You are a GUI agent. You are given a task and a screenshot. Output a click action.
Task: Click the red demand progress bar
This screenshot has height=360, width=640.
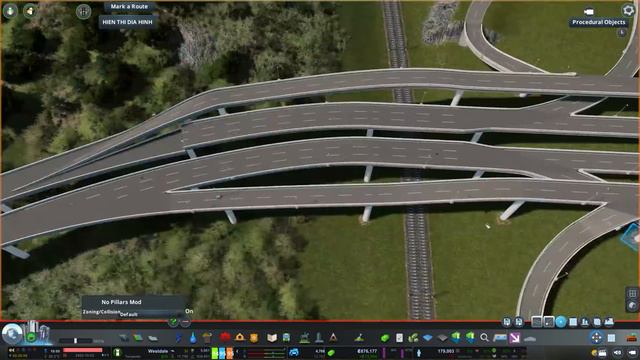[x=83, y=350]
